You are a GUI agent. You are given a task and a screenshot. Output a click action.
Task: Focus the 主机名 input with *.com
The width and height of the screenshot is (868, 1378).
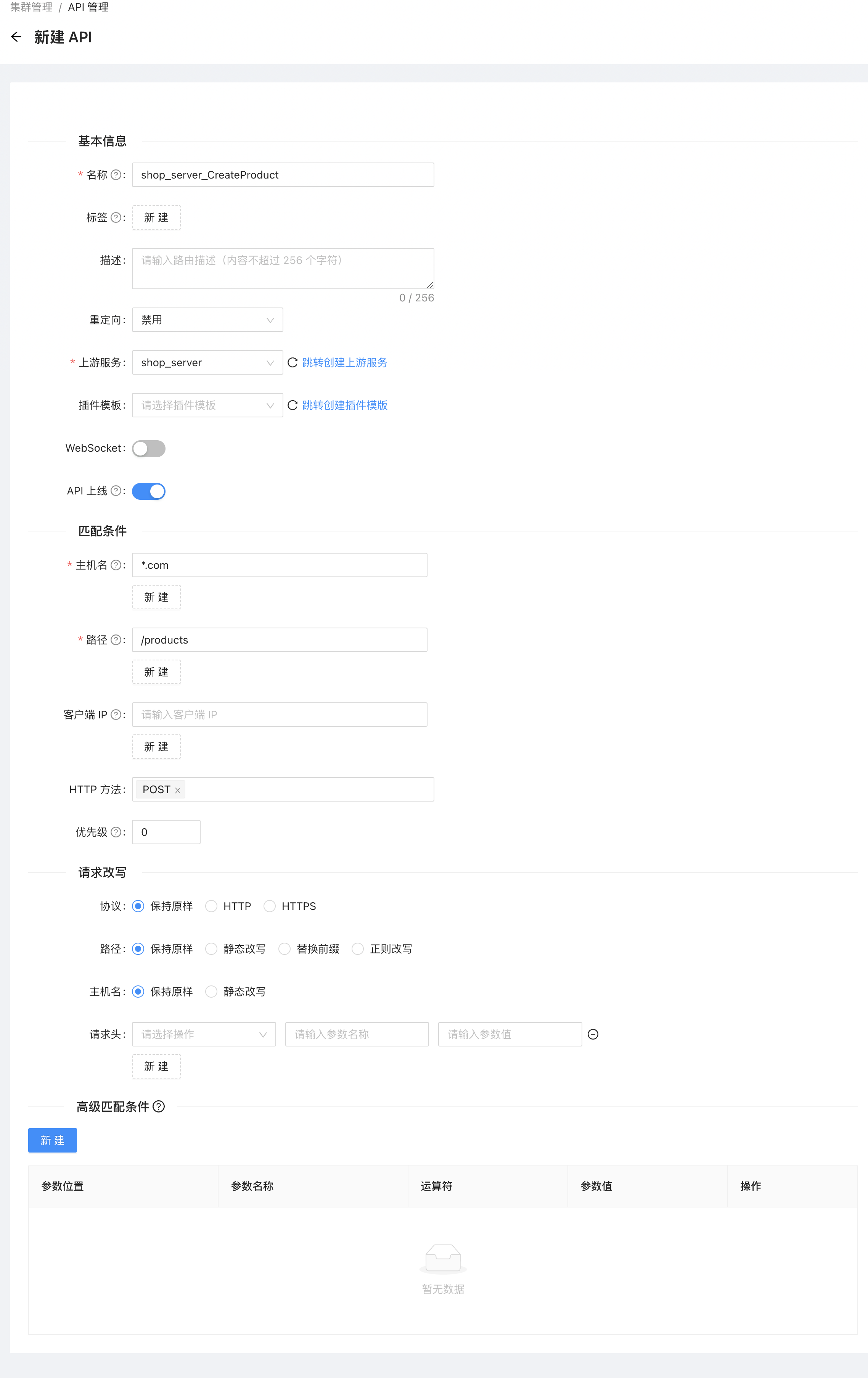(280, 565)
